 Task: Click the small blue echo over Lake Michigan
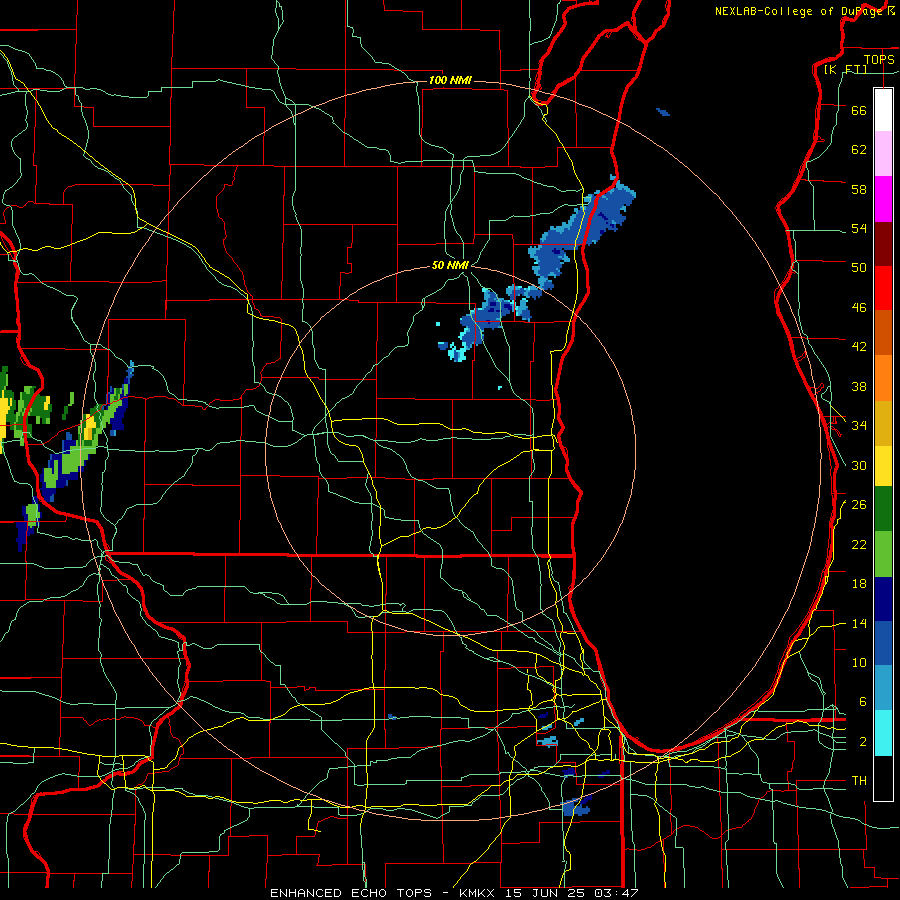pos(663,112)
